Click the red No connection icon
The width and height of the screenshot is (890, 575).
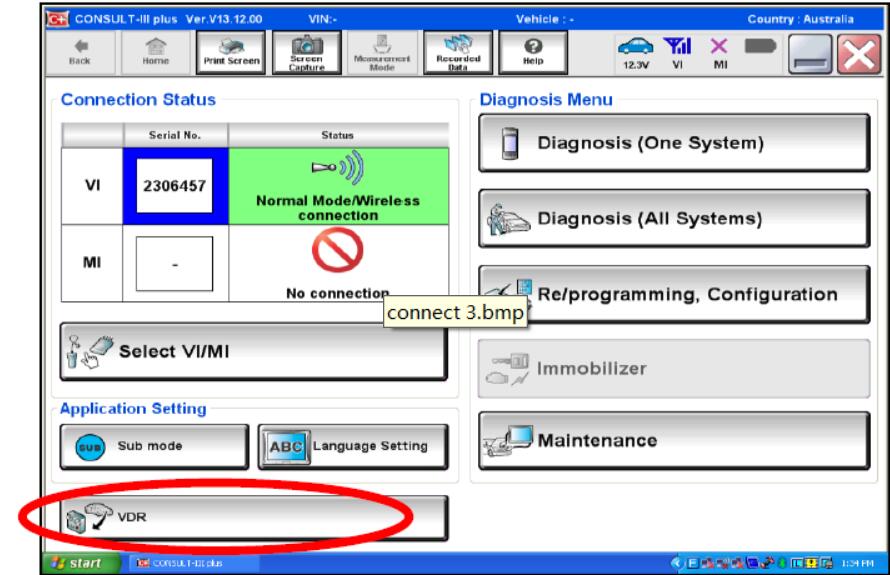(x=338, y=250)
